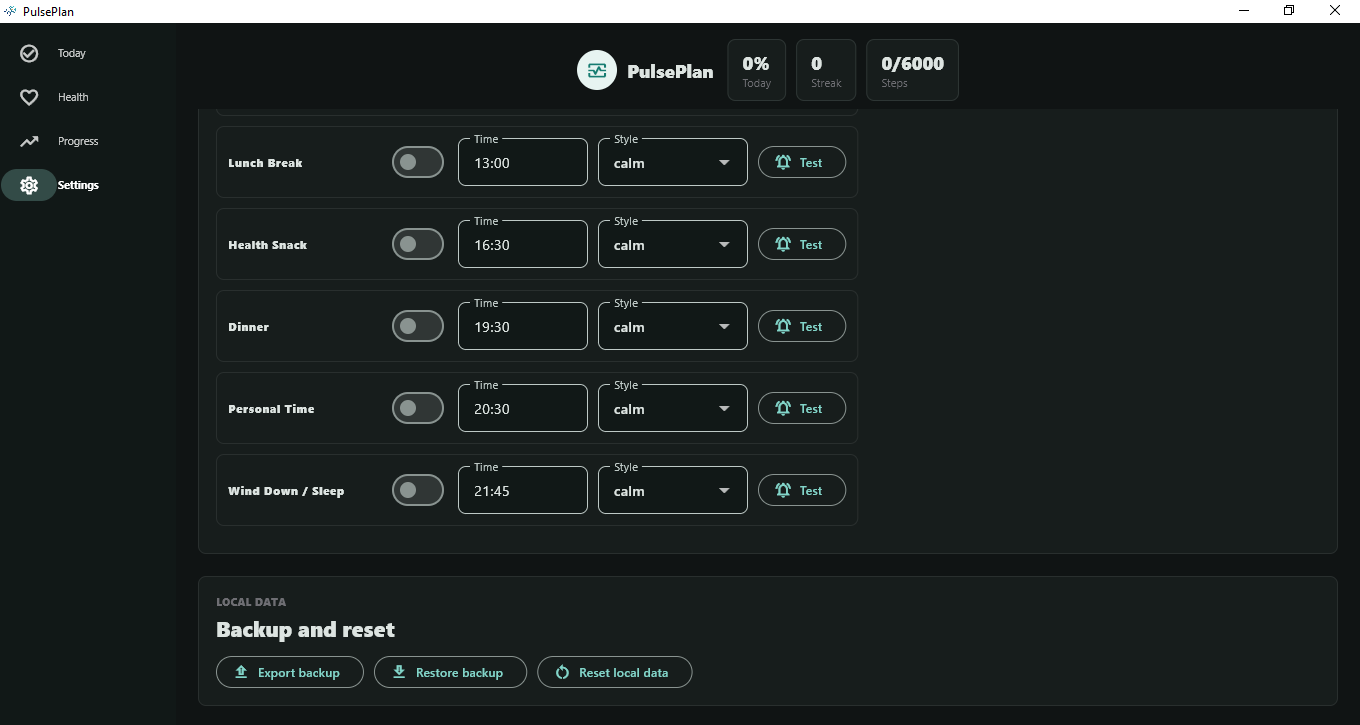Click the 0/6000 Steps card
Image resolution: width=1360 pixels, height=725 pixels.
click(x=912, y=70)
